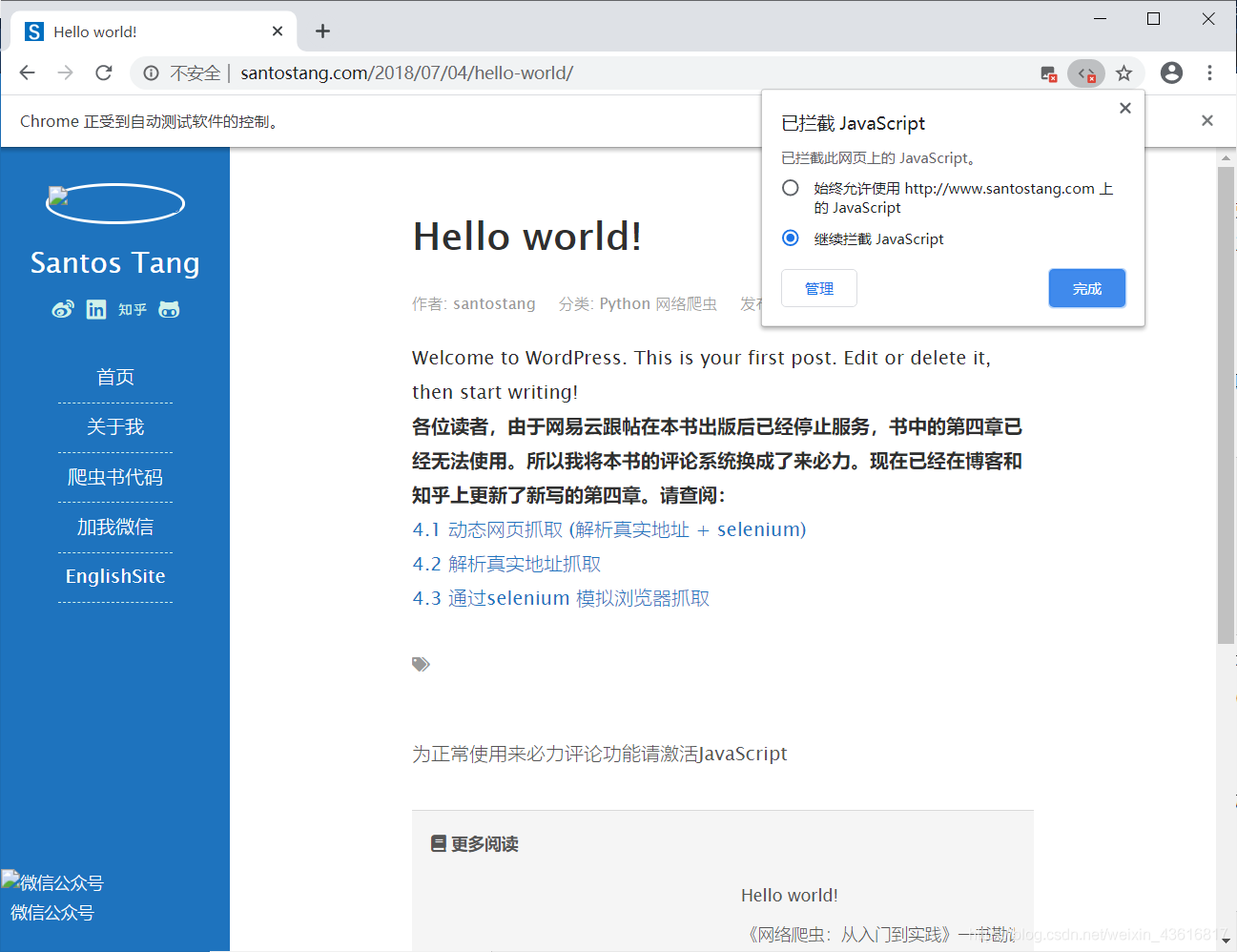Open the blocked pop-ups indicator icon

coord(1048,73)
